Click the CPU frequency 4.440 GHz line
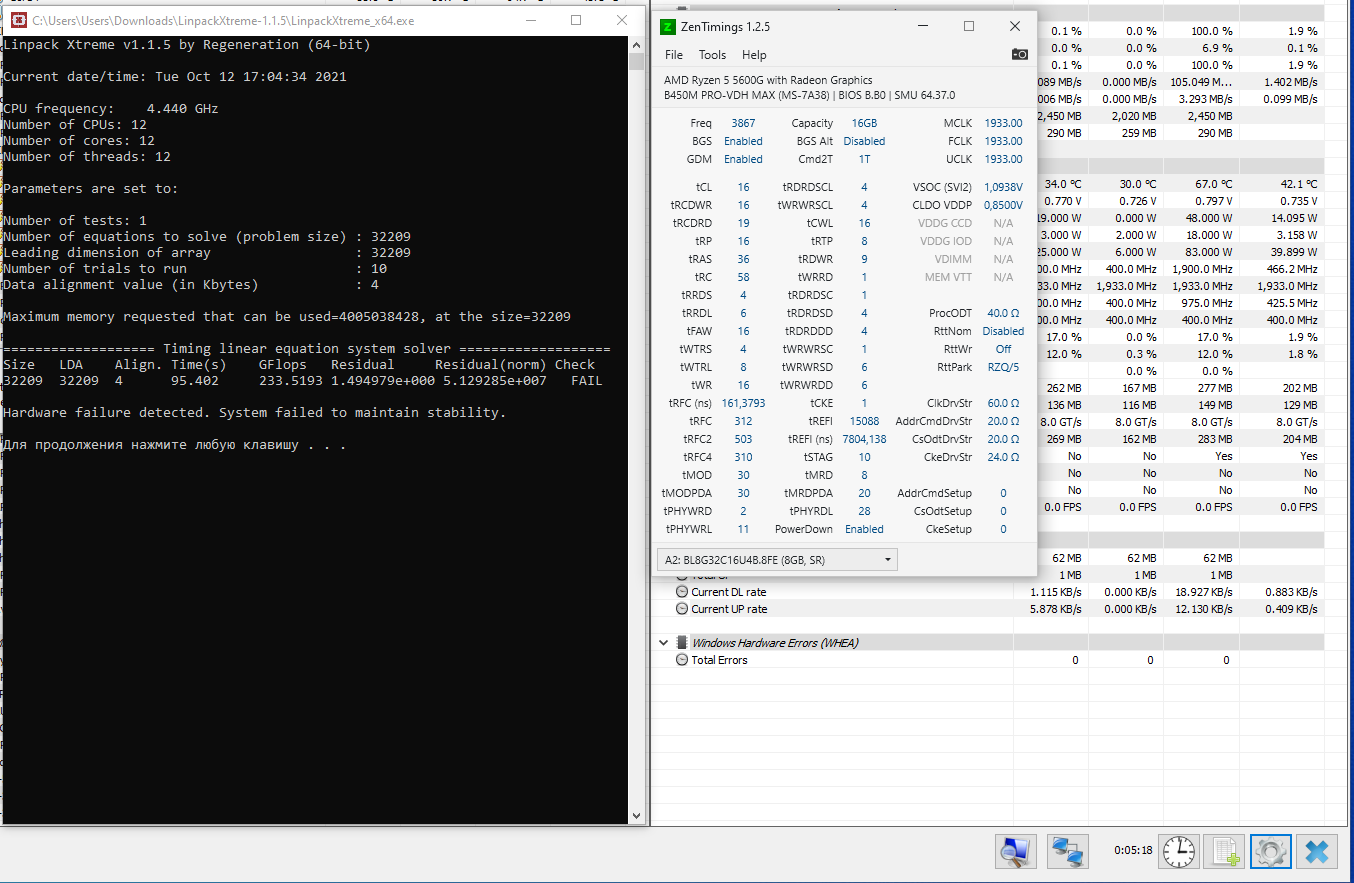 (111, 108)
